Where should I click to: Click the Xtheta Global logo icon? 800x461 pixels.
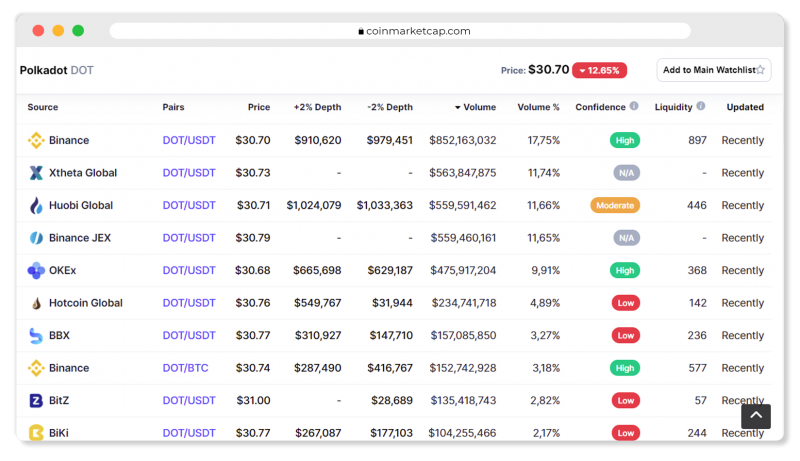(x=36, y=173)
